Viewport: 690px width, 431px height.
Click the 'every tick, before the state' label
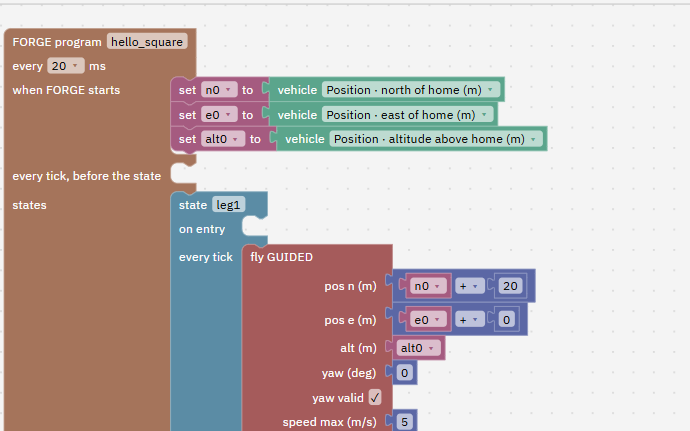tap(87, 176)
